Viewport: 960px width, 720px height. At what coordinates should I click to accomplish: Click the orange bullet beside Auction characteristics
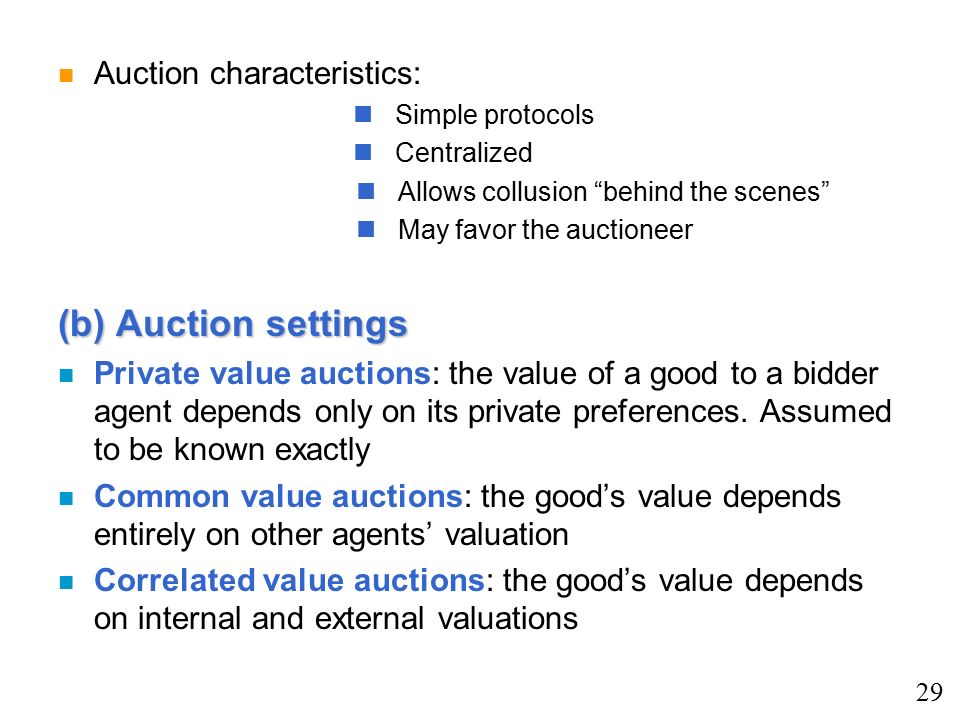[x=66, y=75]
